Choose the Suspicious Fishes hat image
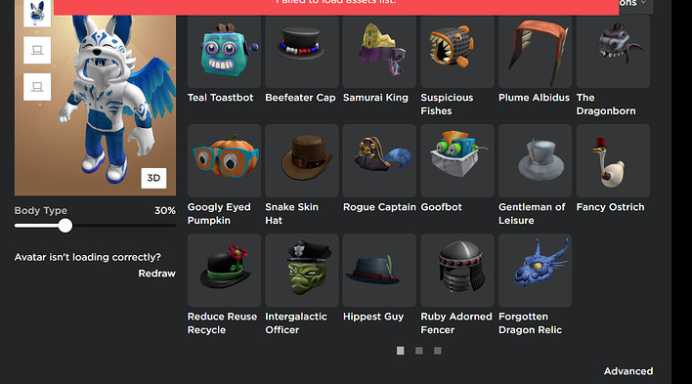The image size is (692, 384). point(457,51)
